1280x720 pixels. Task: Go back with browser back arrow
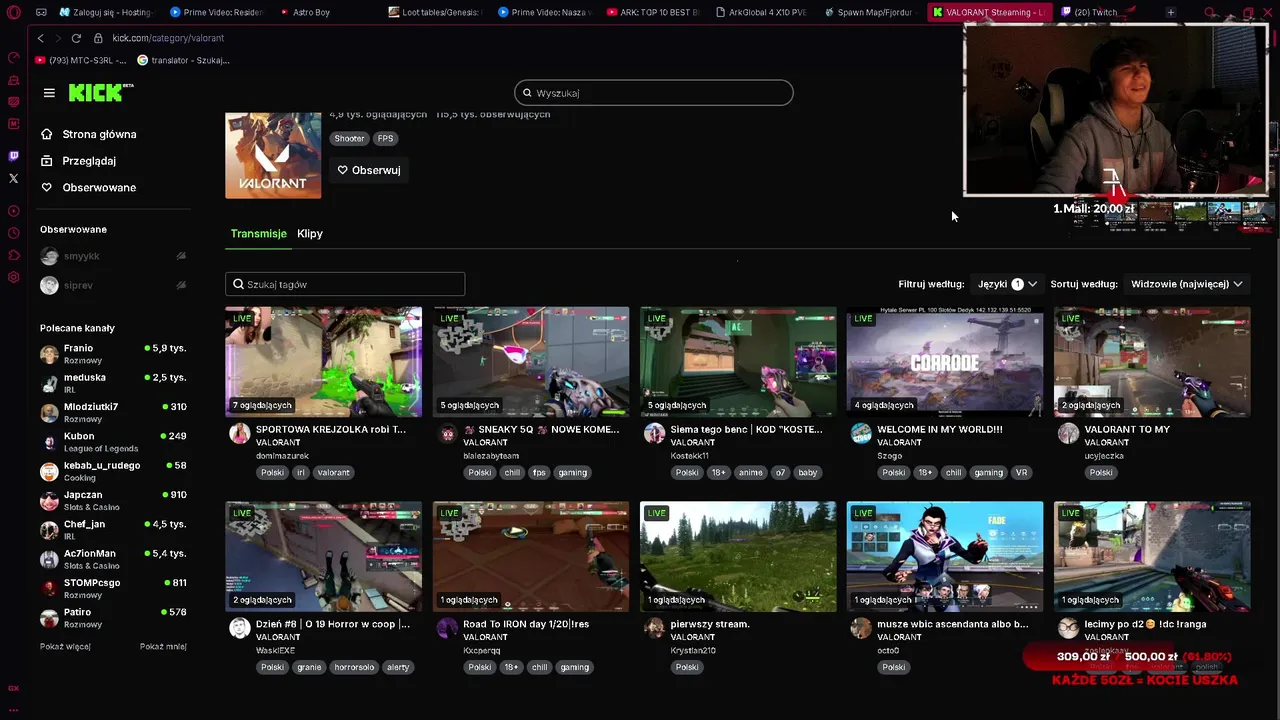40,38
